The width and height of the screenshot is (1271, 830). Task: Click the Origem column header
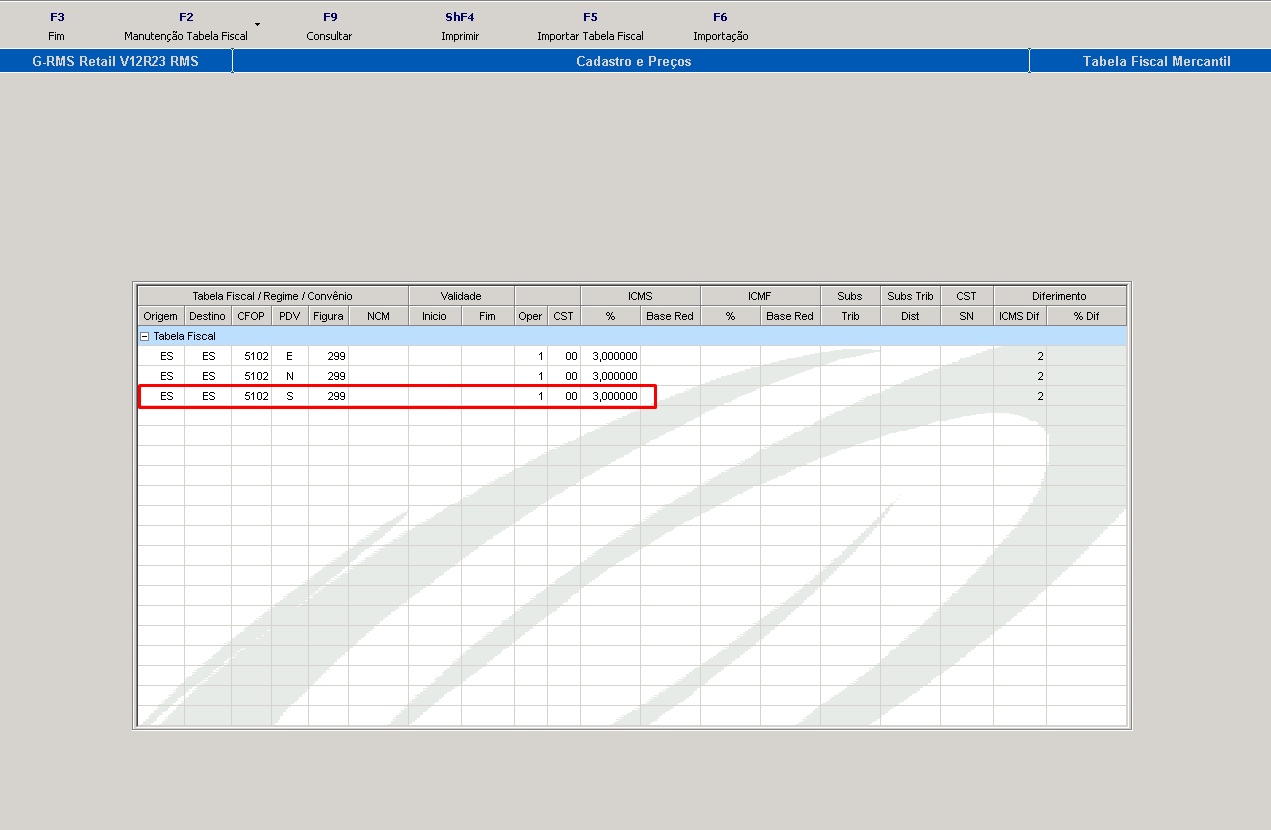tap(160, 316)
